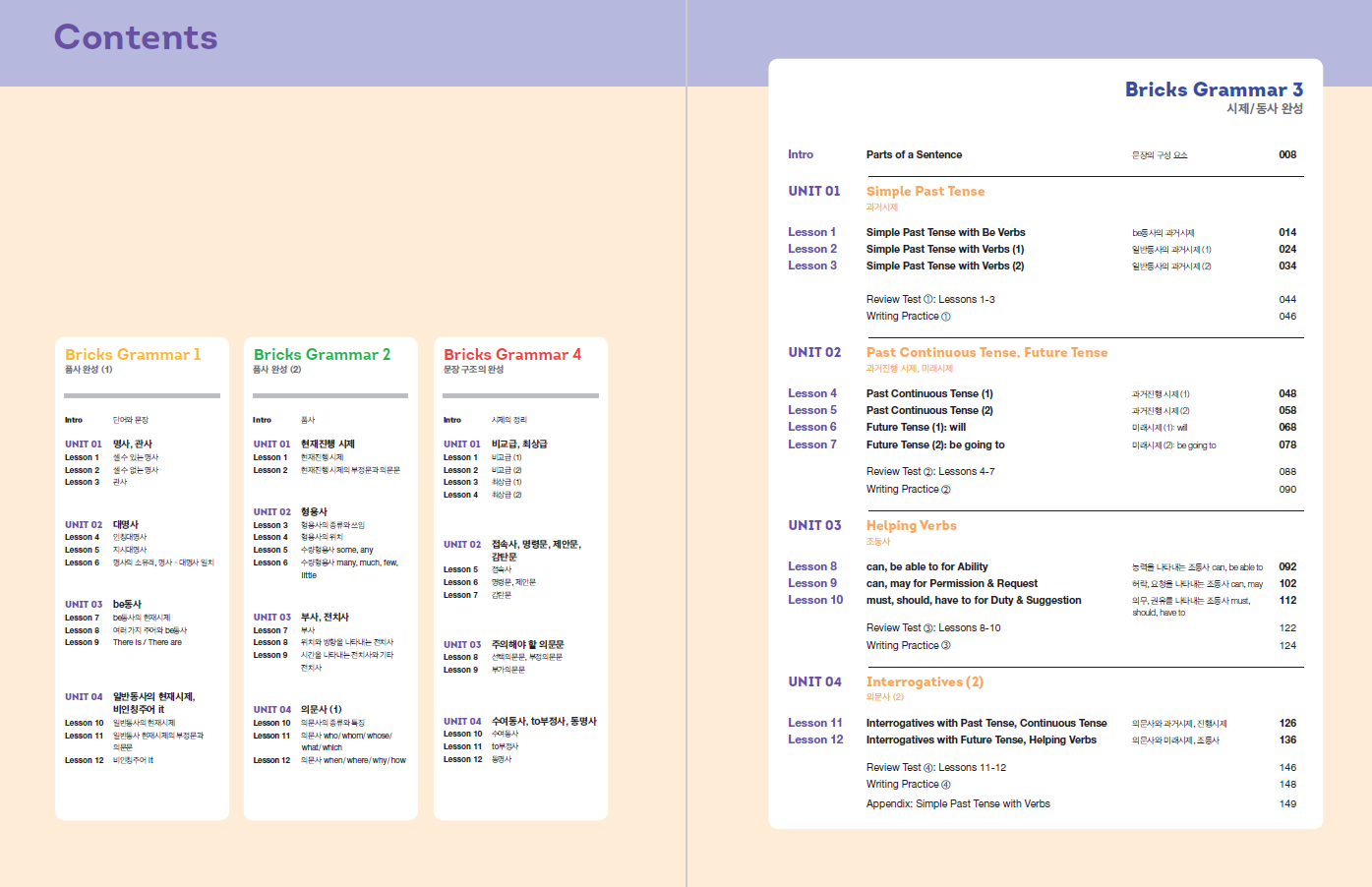The height and width of the screenshot is (887, 1372).
Task: Click 'Writing Practice ②' entry
Action: [x=908, y=489]
